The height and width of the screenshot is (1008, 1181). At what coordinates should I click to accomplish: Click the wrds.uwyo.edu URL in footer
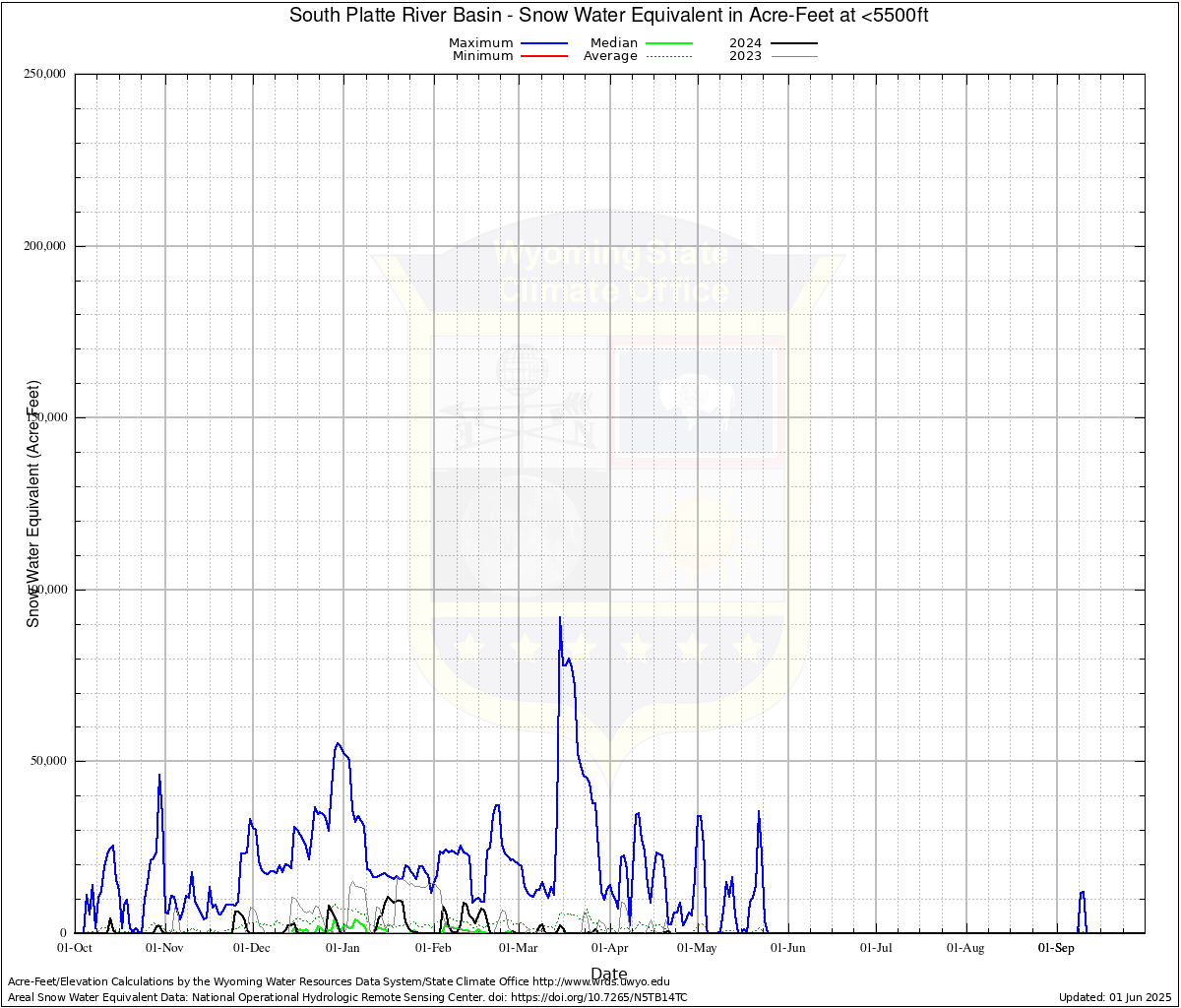pyautogui.click(x=601, y=981)
